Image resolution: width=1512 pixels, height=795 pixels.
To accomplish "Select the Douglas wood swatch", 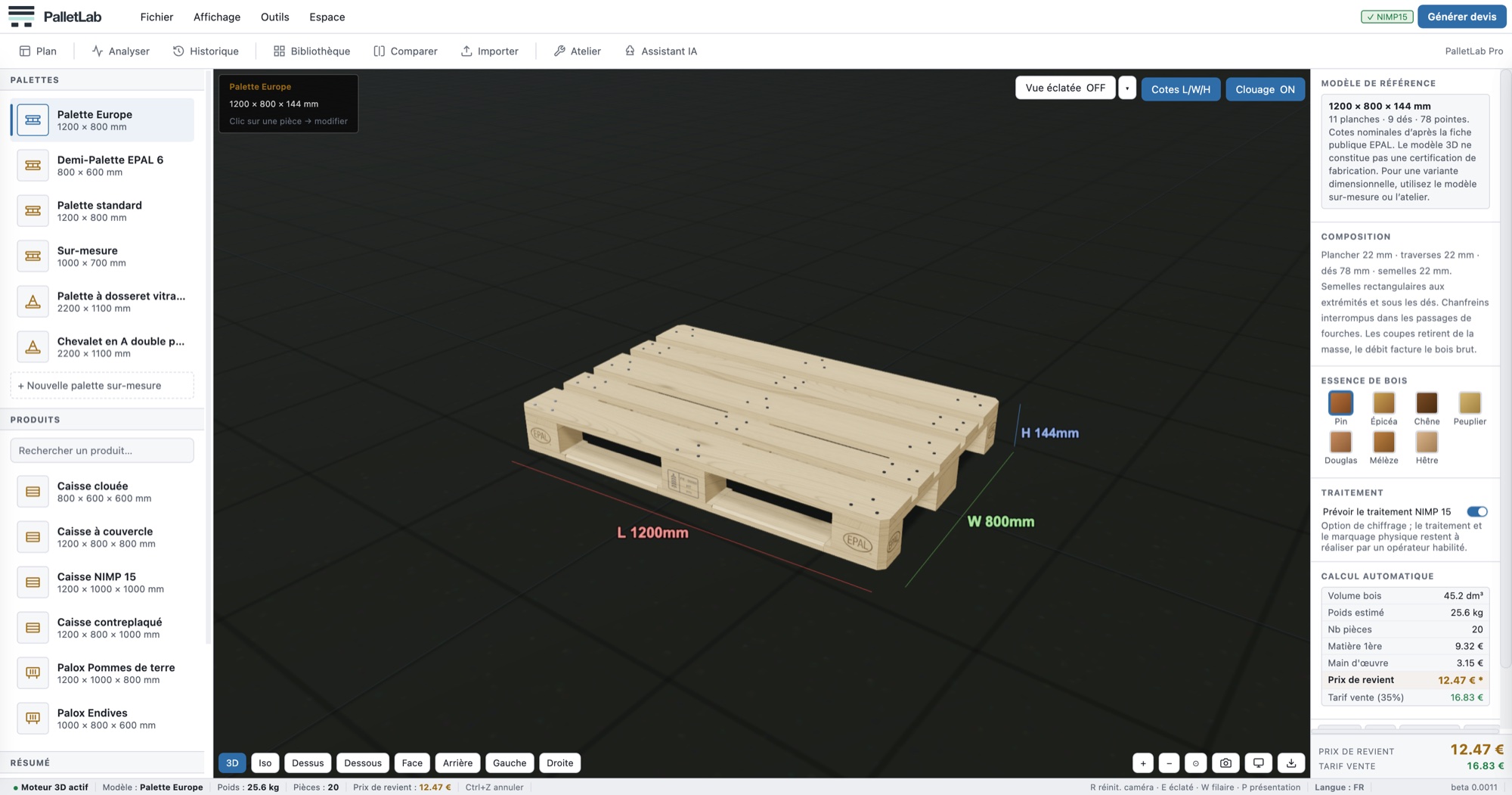I will click(1340, 442).
